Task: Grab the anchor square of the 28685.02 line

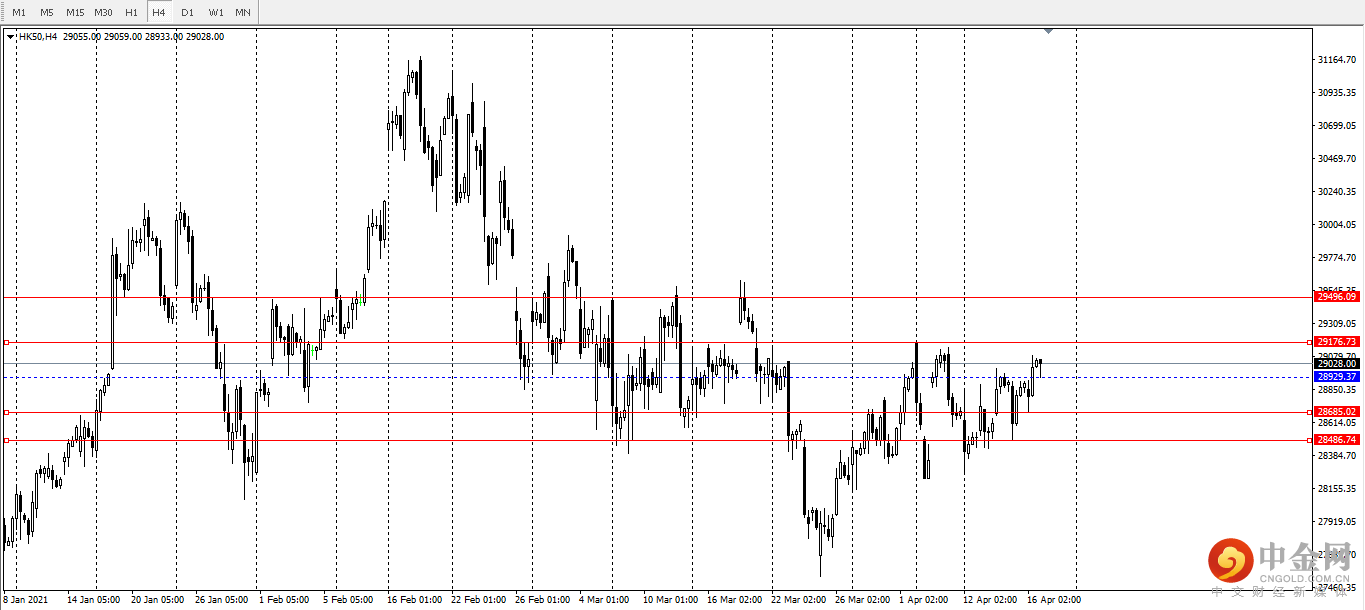Action: click(x=6, y=412)
